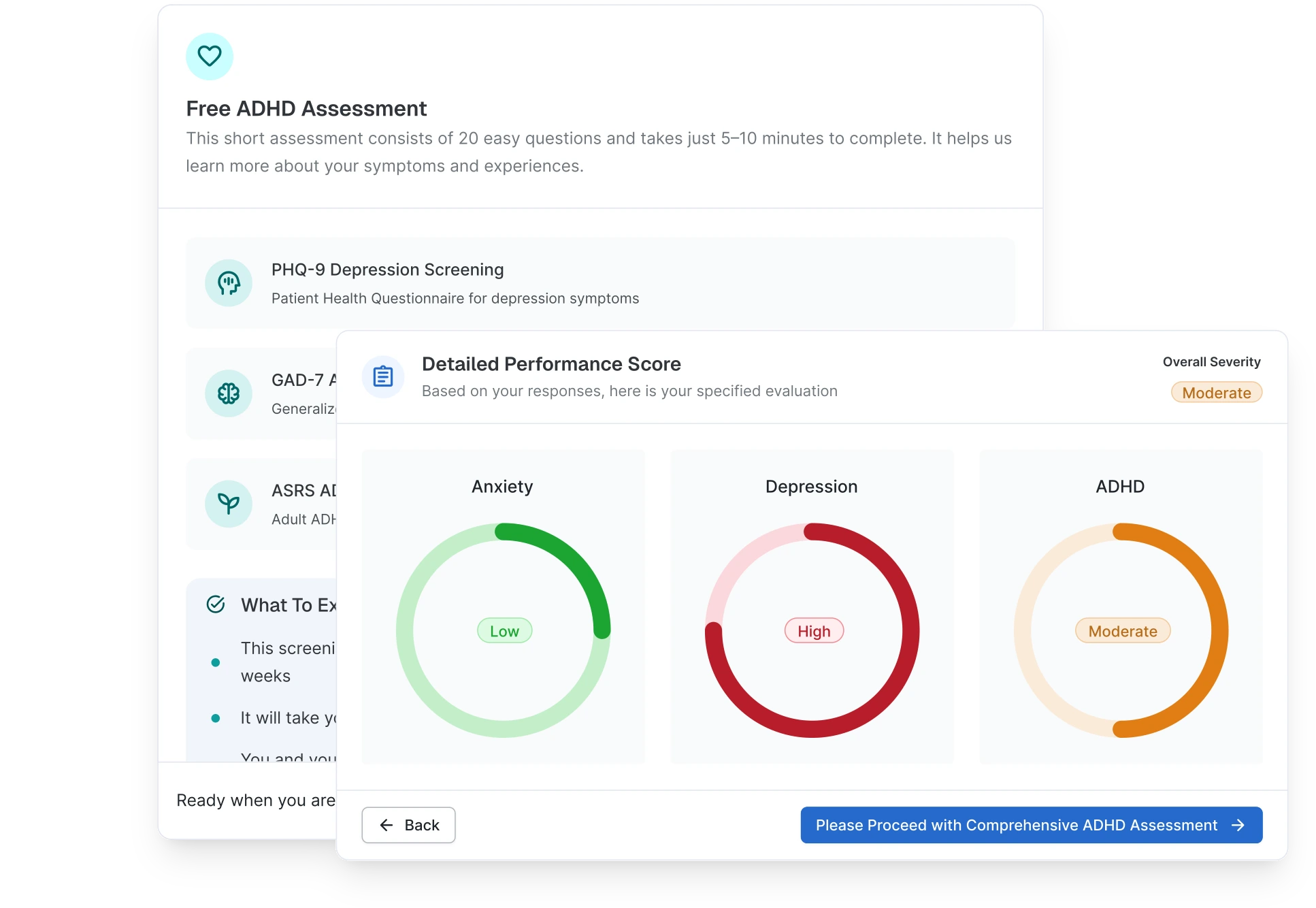
Task: Click the left arrow inside Back button
Action: click(386, 825)
